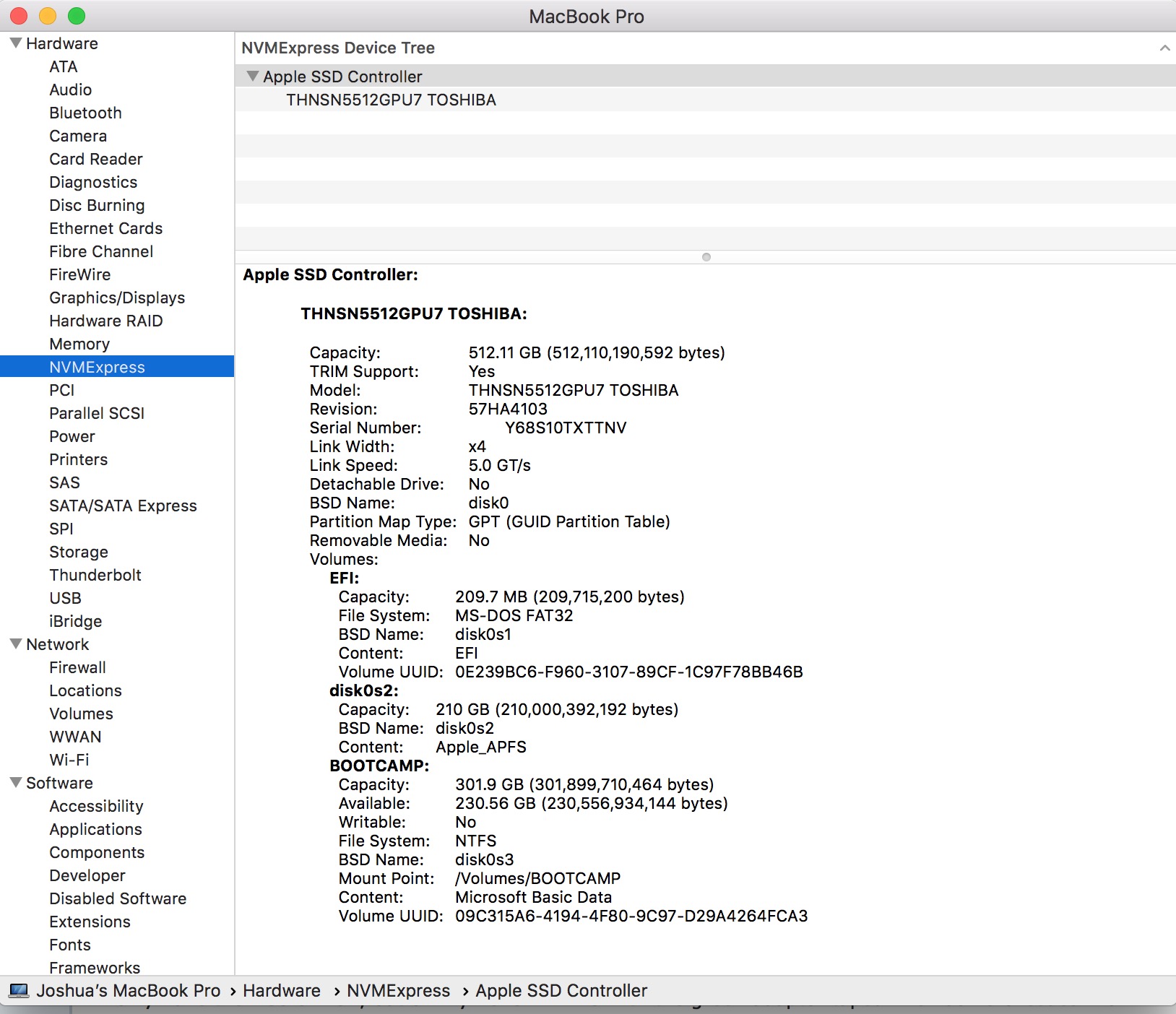Collapse the Software section triangle
The image size is (1176, 1014).
[16, 783]
